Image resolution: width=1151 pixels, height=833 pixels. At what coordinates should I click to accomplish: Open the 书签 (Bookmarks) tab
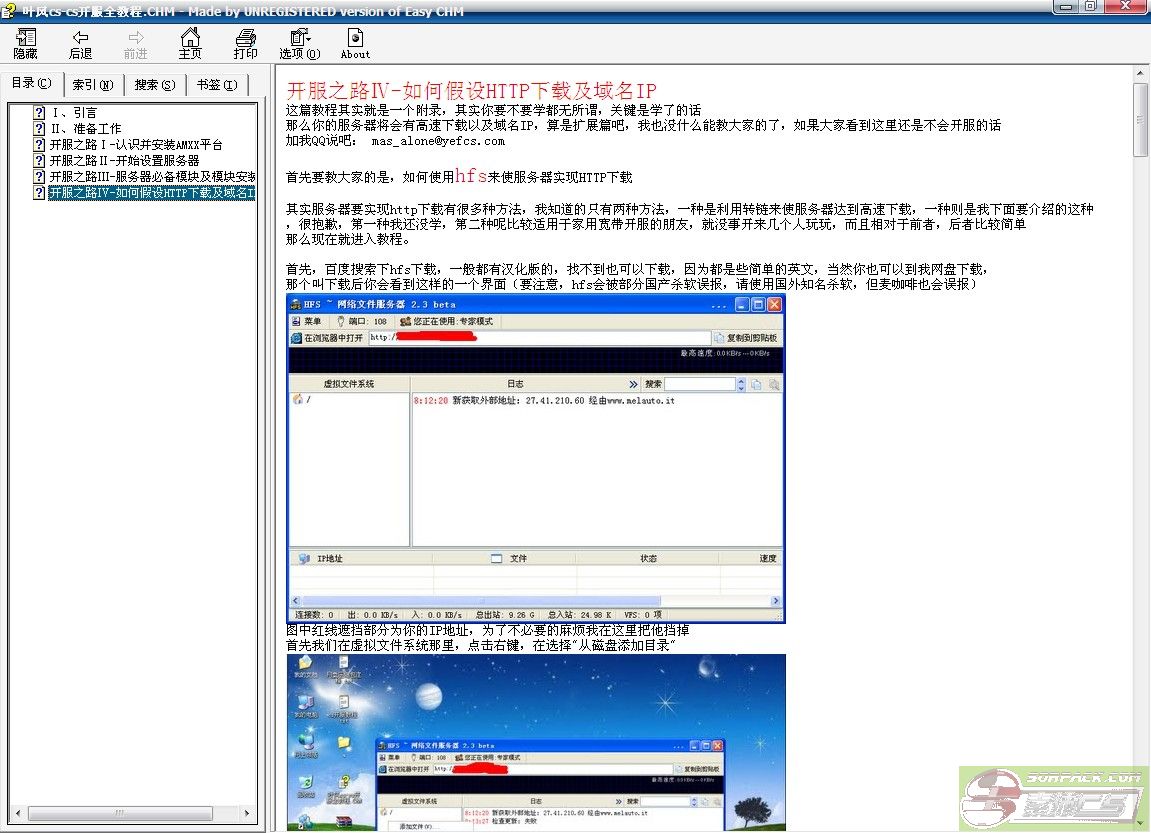click(x=216, y=85)
